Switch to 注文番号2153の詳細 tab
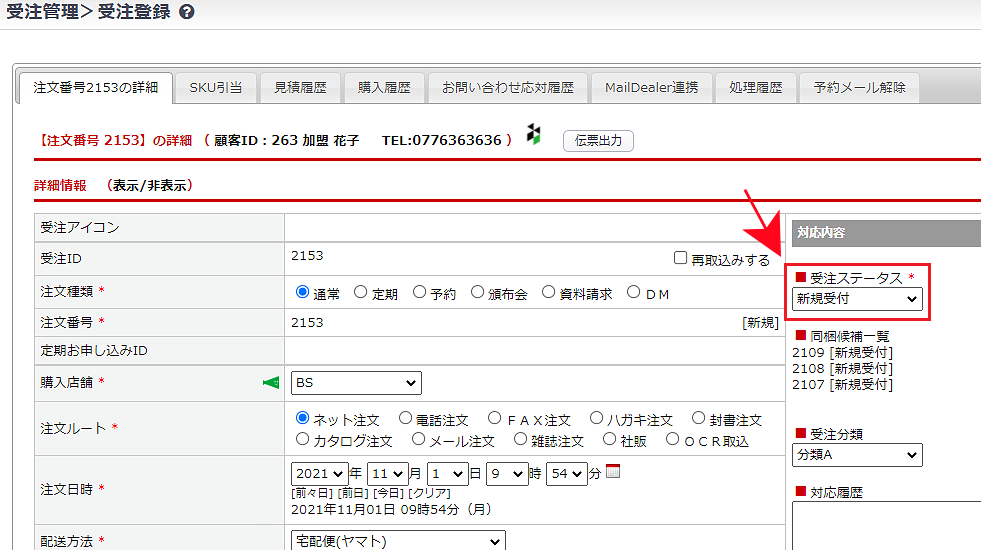981x550 pixels. [96, 88]
